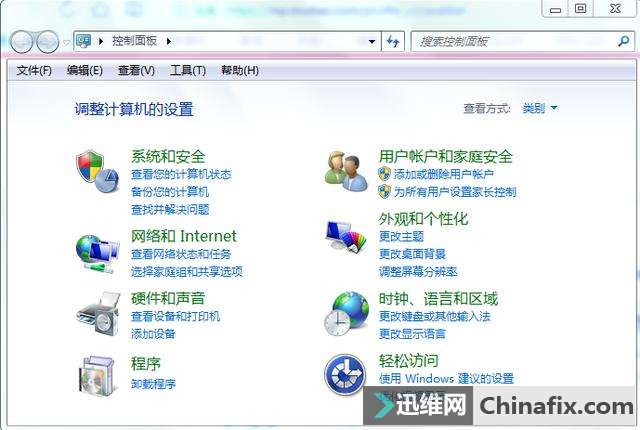
Task: Expand the arrow after 控制面板 breadcrumb
Action: coord(169,41)
